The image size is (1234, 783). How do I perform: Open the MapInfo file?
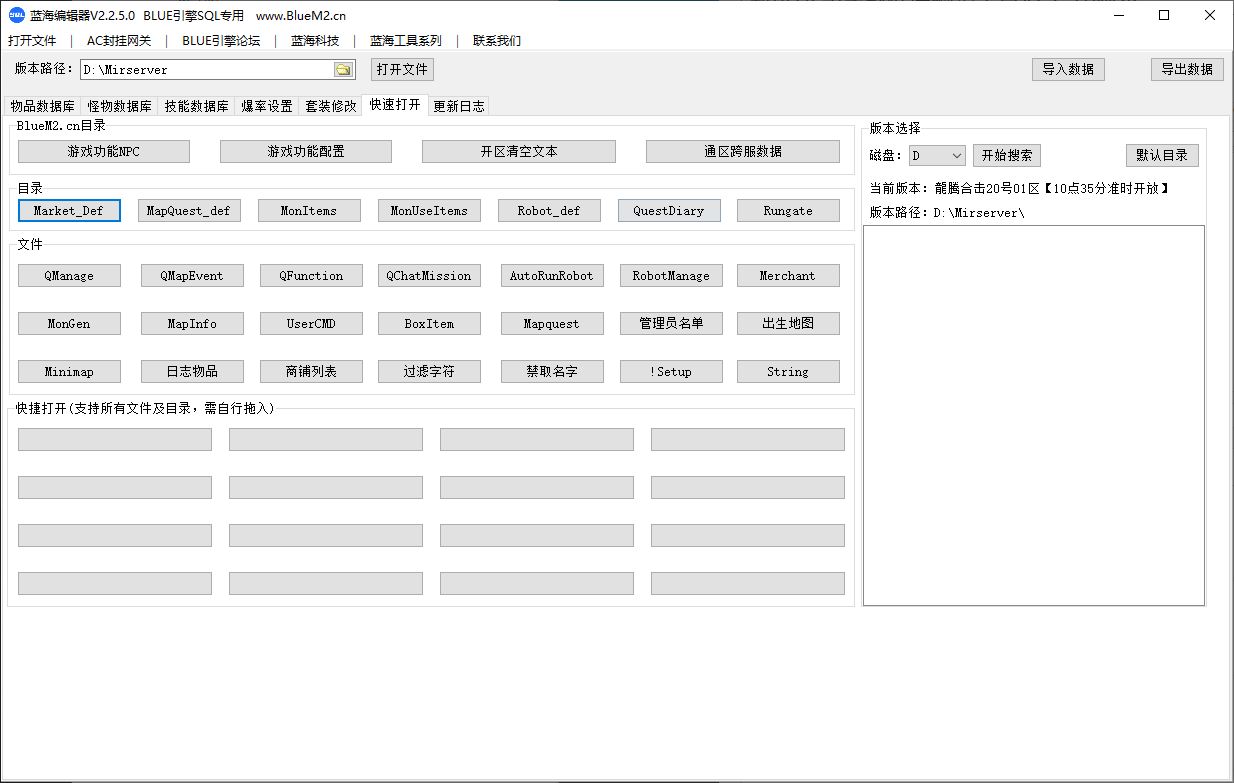click(192, 323)
